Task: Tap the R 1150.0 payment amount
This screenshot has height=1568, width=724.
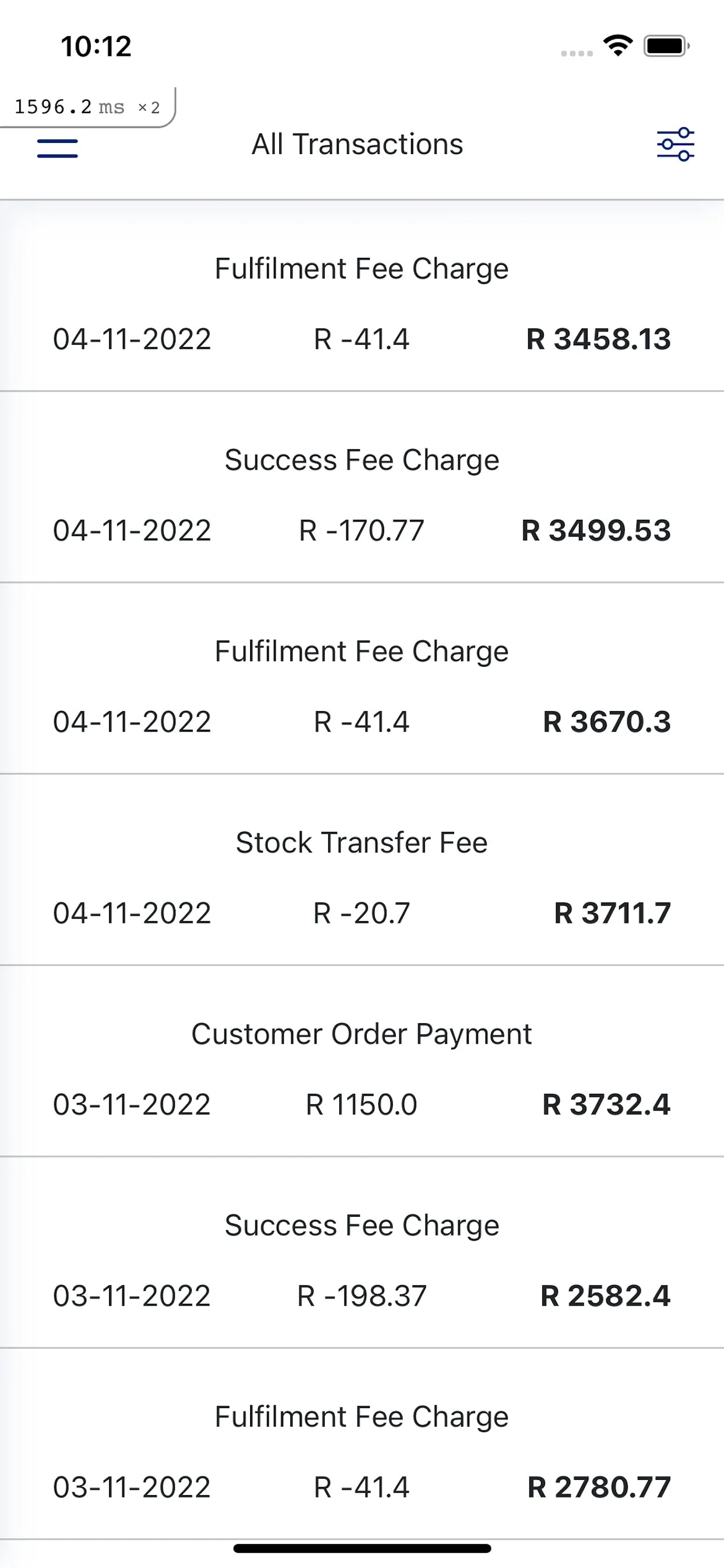Action: (361, 1104)
